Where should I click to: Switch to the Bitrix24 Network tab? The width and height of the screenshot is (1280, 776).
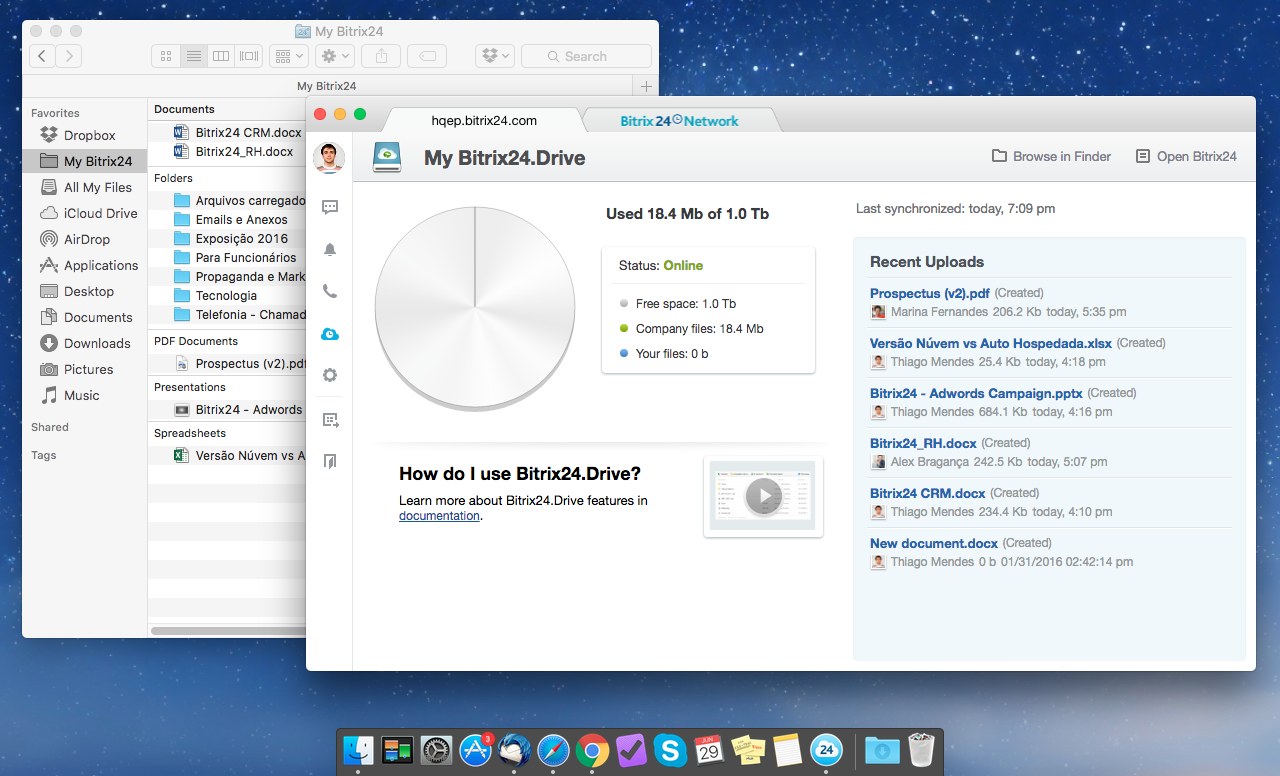pos(679,121)
